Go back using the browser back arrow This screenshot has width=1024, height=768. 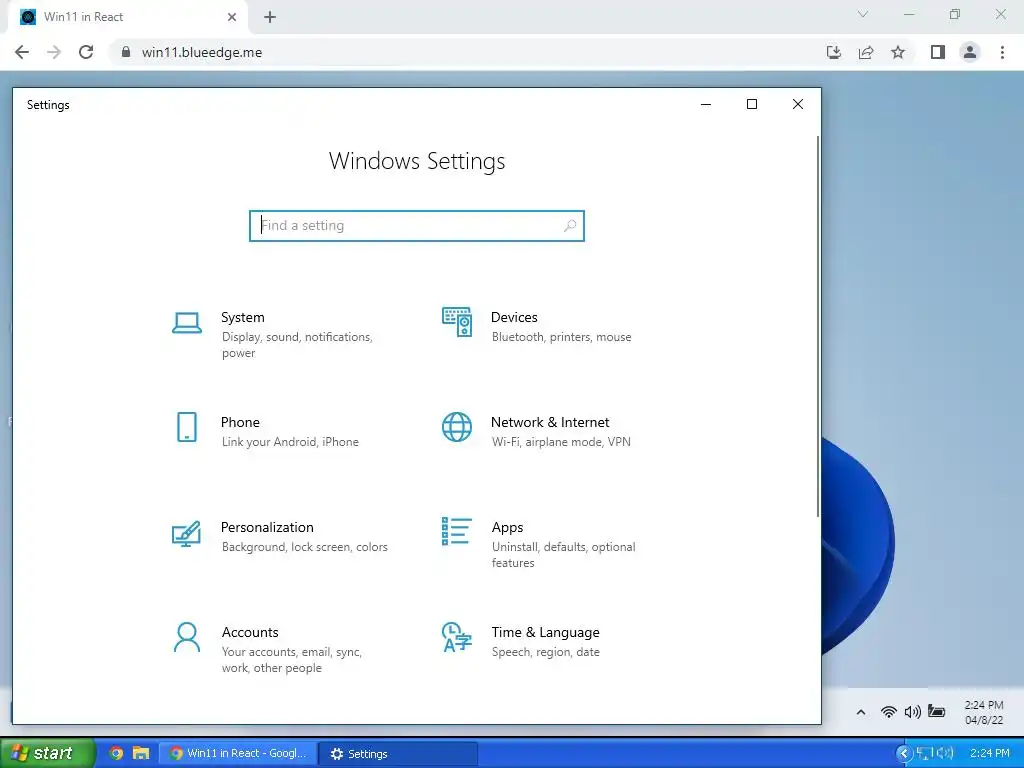coord(22,52)
